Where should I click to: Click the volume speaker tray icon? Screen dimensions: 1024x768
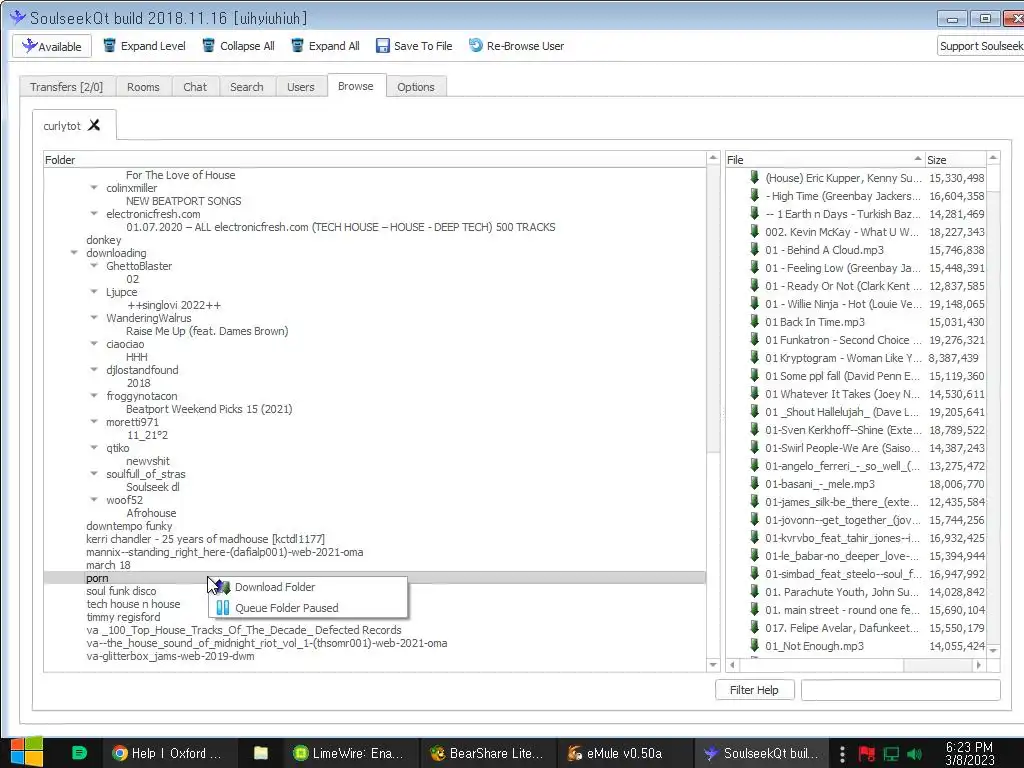coord(914,754)
